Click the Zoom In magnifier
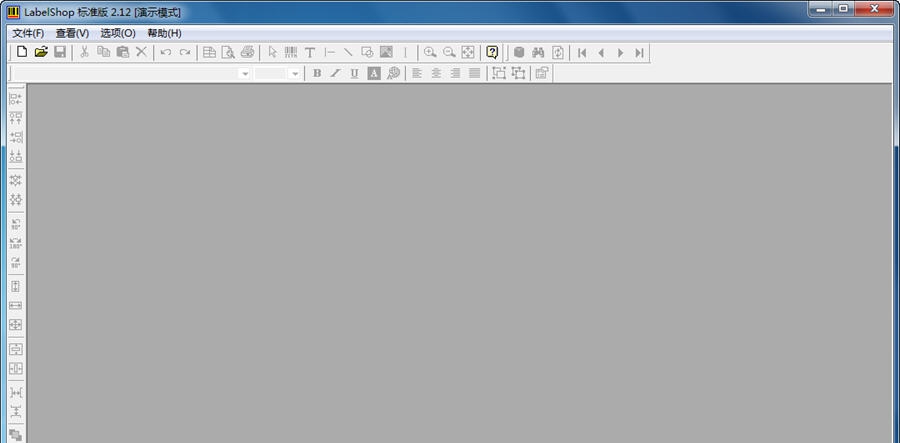 (x=430, y=52)
